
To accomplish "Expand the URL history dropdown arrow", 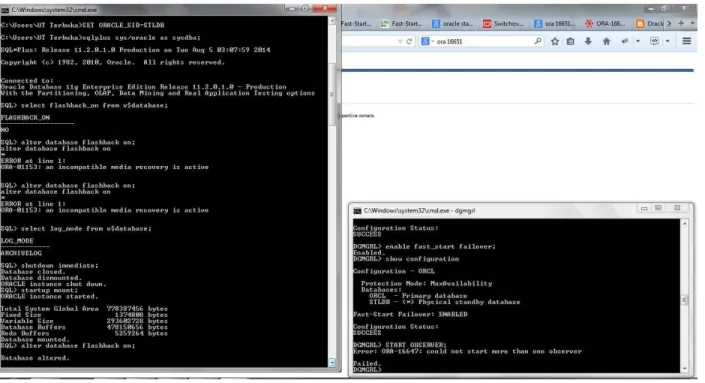I will click(400, 41).
